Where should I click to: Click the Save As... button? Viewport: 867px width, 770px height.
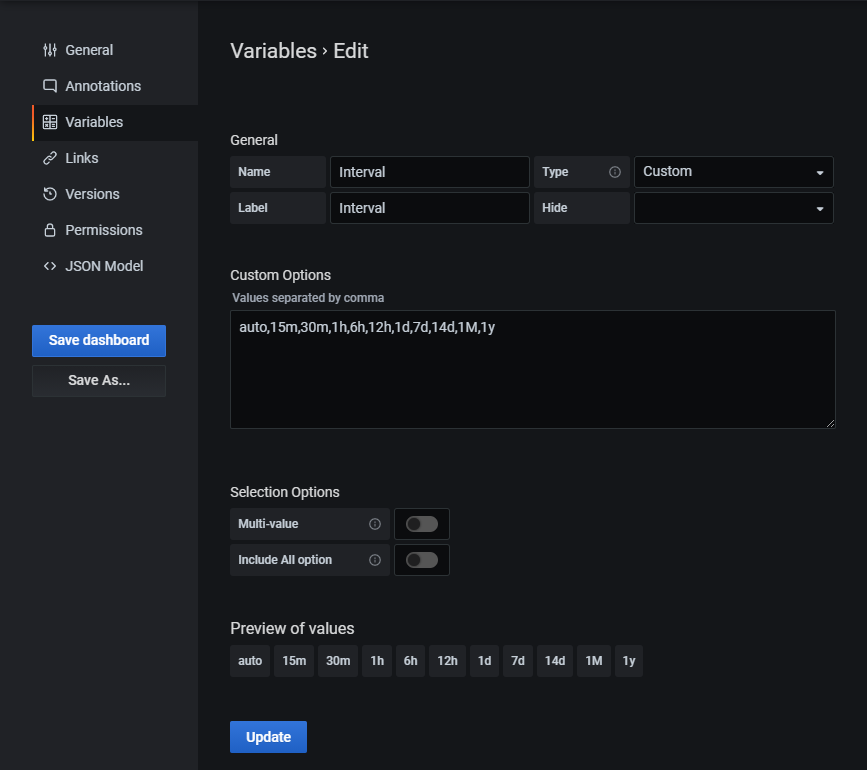(x=99, y=380)
